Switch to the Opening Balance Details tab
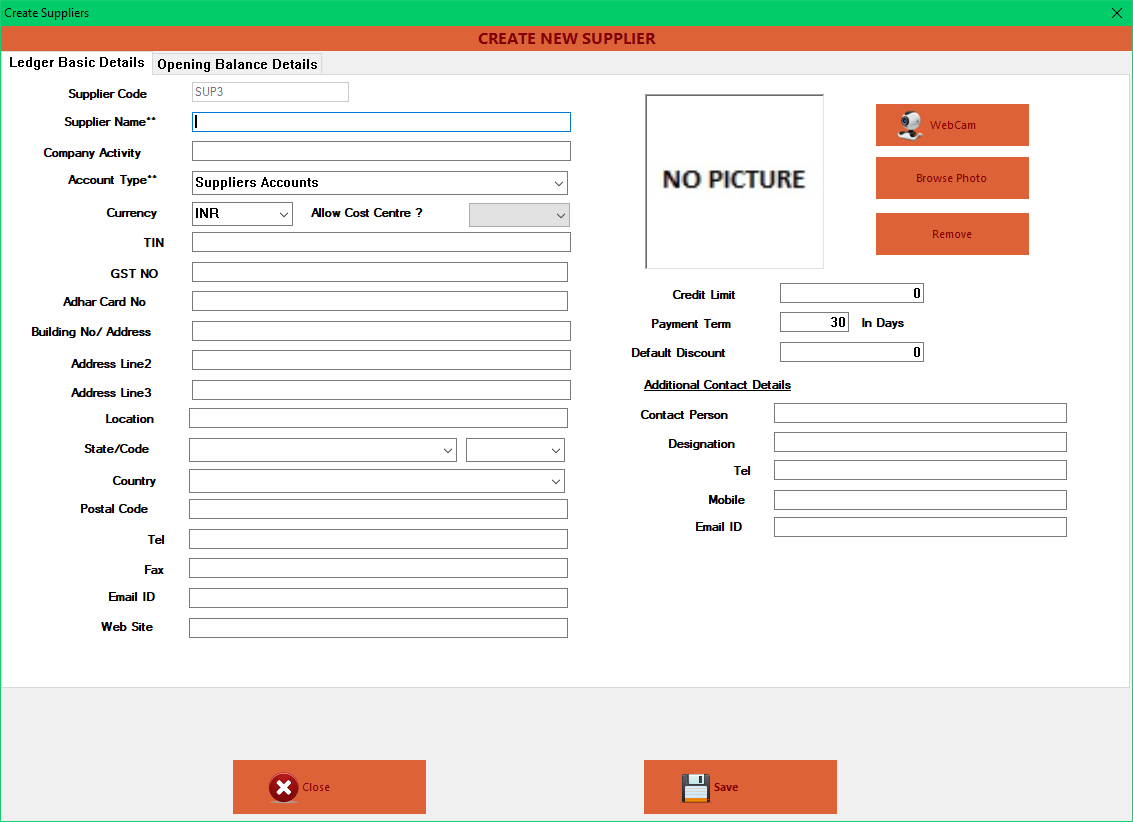1133x822 pixels. point(236,63)
